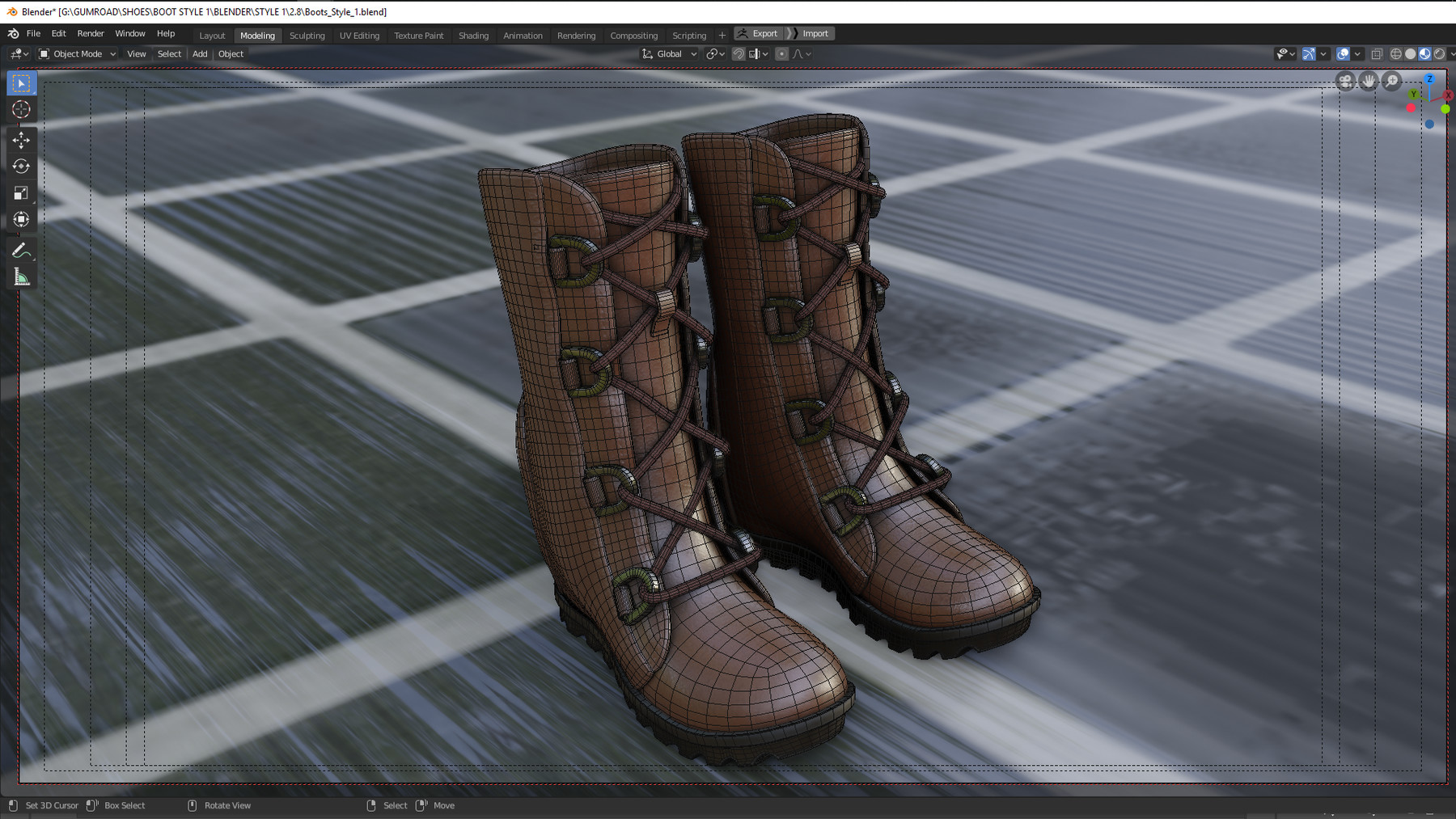Activate the Transform tool
This screenshot has width=1456, height=819.
pos(22,219)
